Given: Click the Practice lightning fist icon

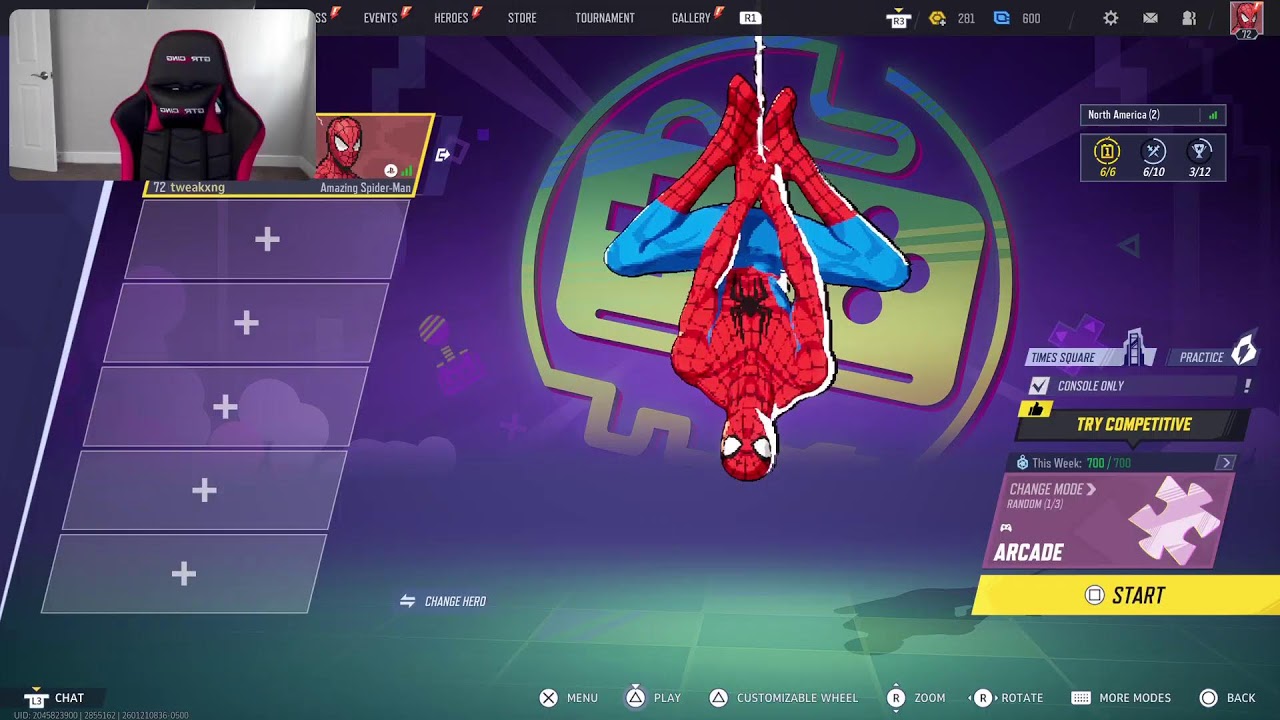Looking at the screenshot, I should 1244,349.
